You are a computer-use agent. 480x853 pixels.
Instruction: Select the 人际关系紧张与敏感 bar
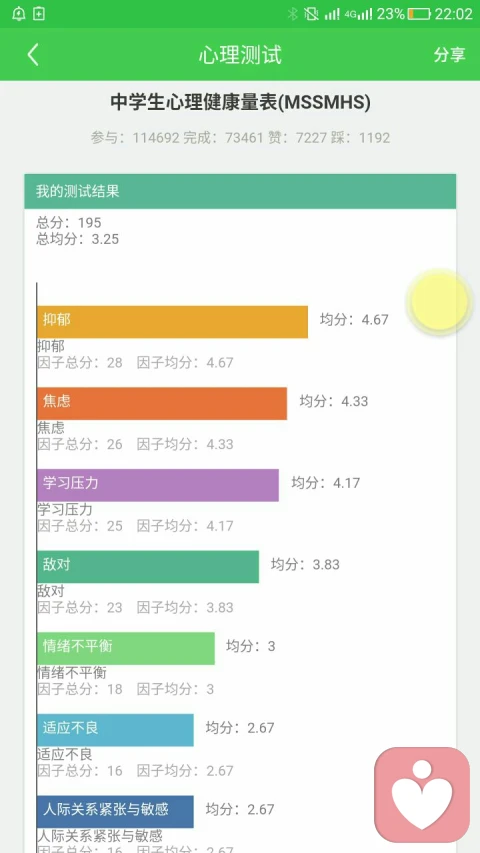click(115, 812)
